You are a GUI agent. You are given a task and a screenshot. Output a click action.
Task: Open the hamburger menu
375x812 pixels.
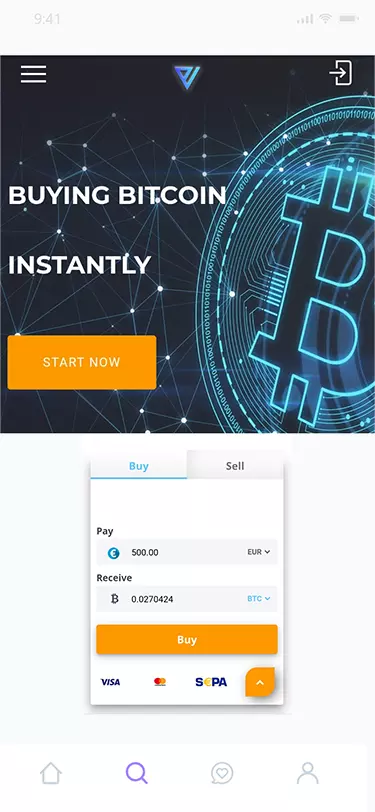(x=34, y=74)
